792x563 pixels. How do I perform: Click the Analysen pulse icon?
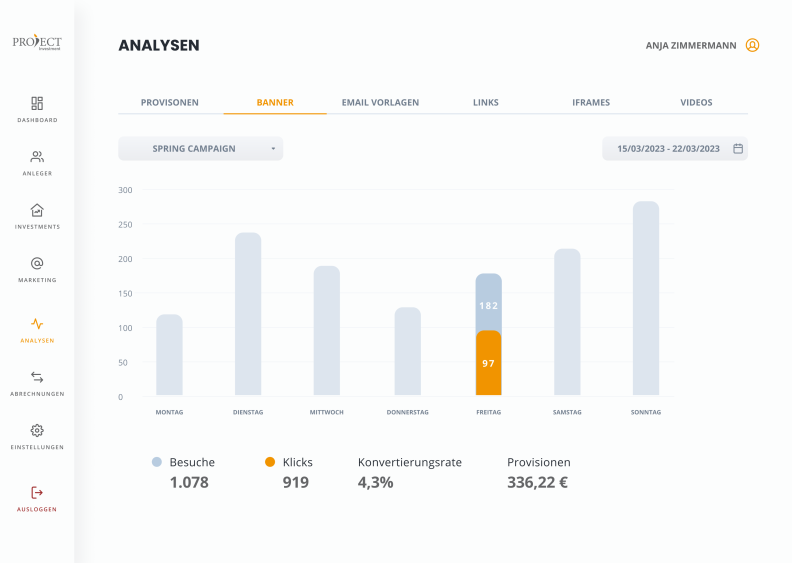click(37, 324)
